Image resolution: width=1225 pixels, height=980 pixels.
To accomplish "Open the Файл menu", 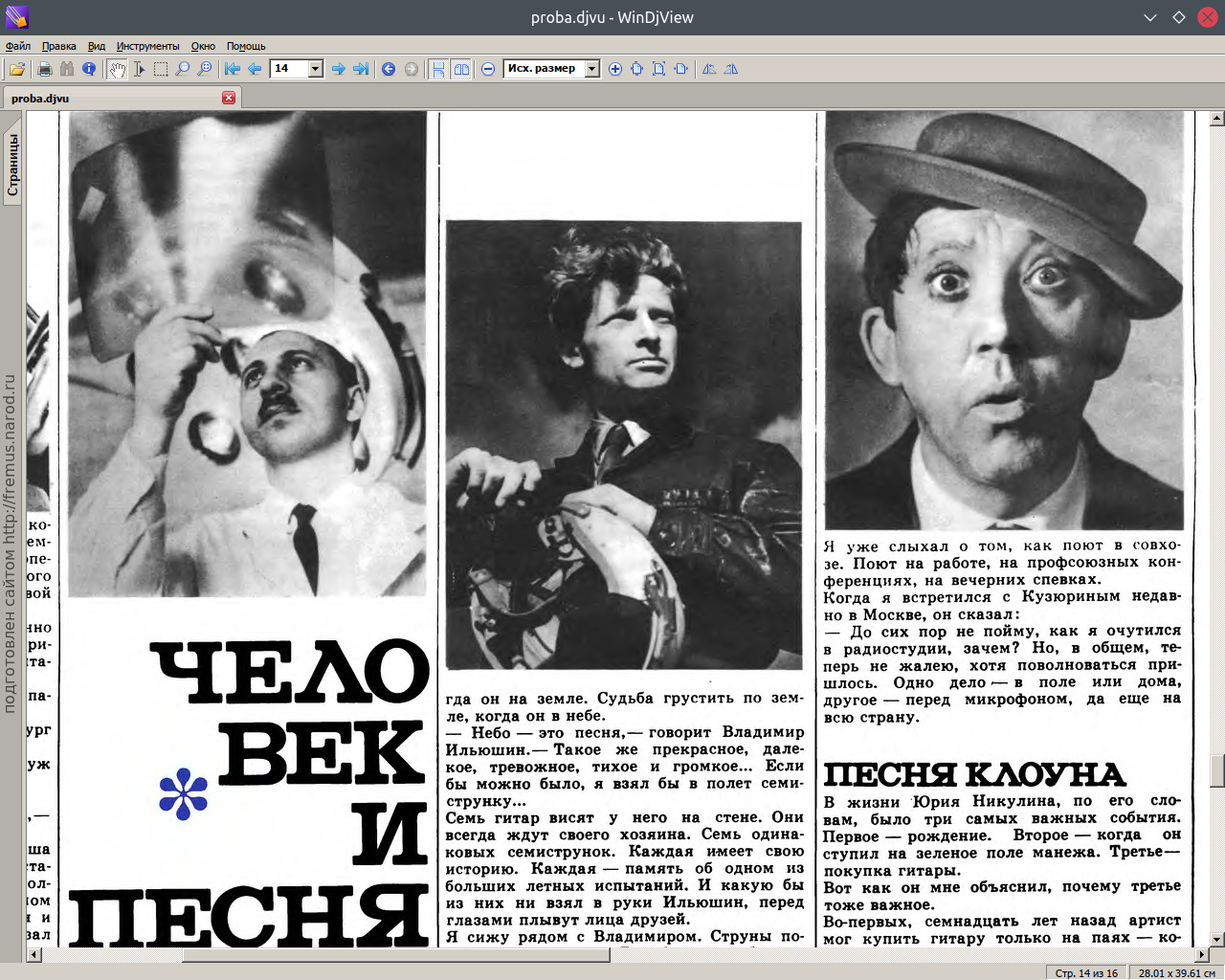I will (x=18, y=46).
